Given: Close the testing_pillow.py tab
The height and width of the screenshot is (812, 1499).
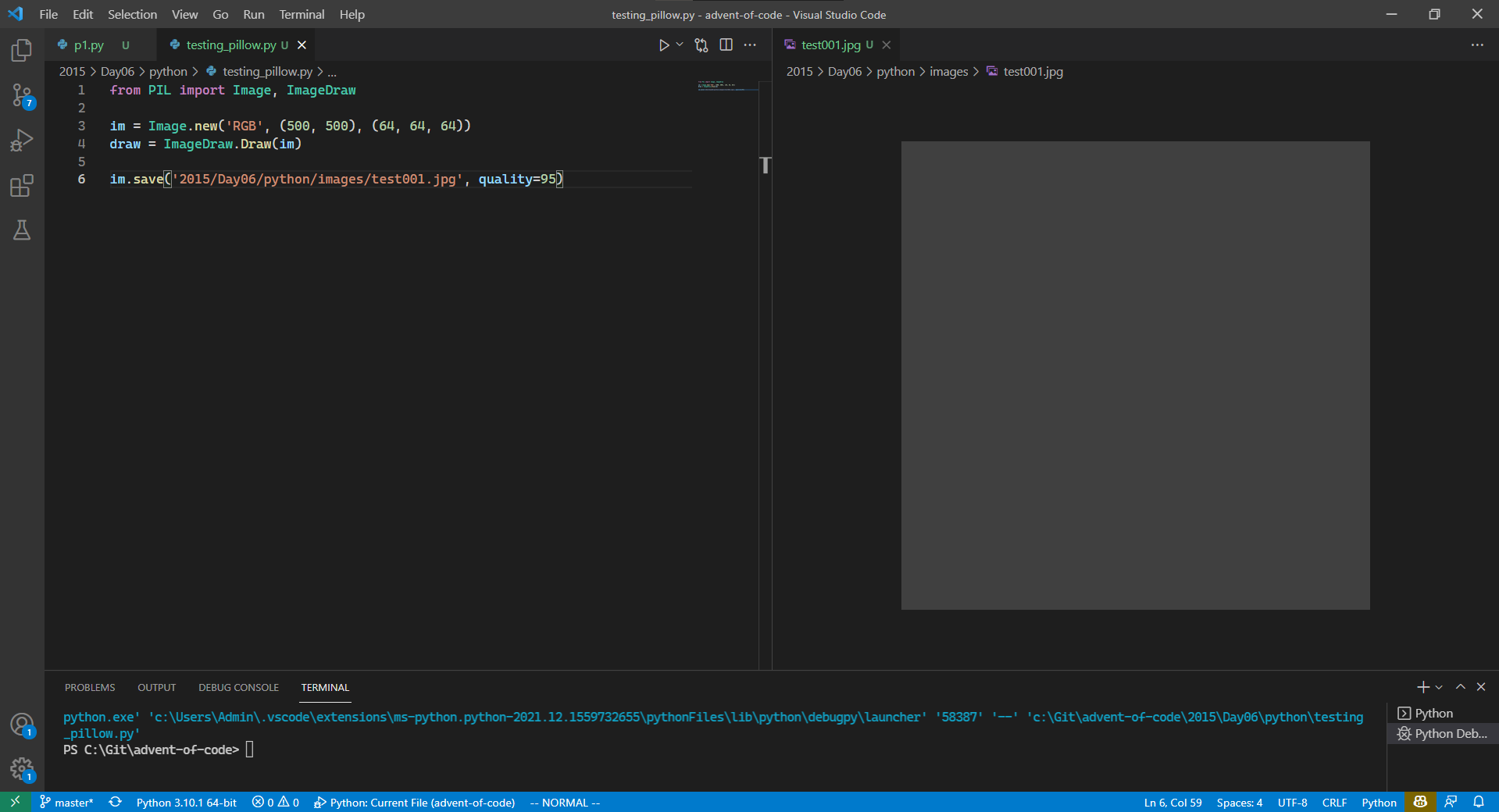Looking at the screenshot, I should pos(302,45).
